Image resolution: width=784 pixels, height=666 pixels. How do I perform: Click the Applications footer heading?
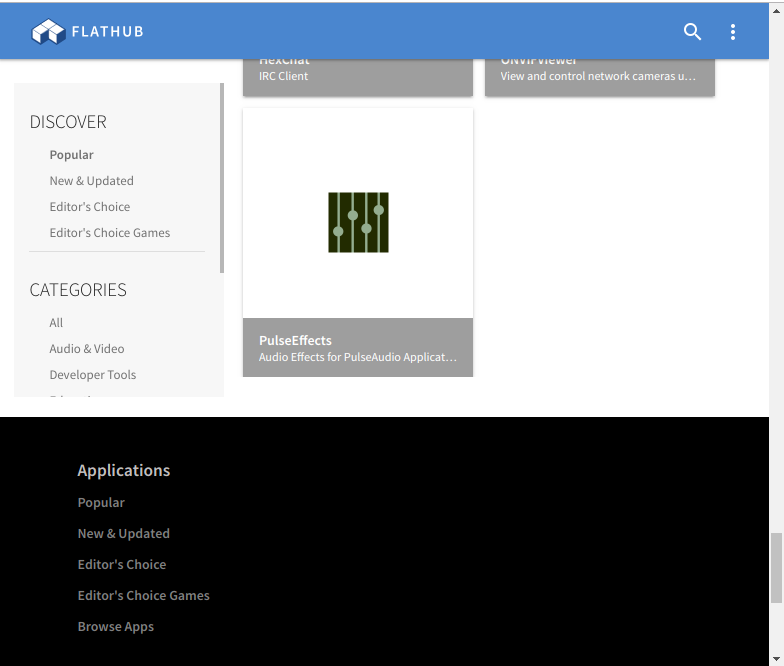(x=124, y=470)
